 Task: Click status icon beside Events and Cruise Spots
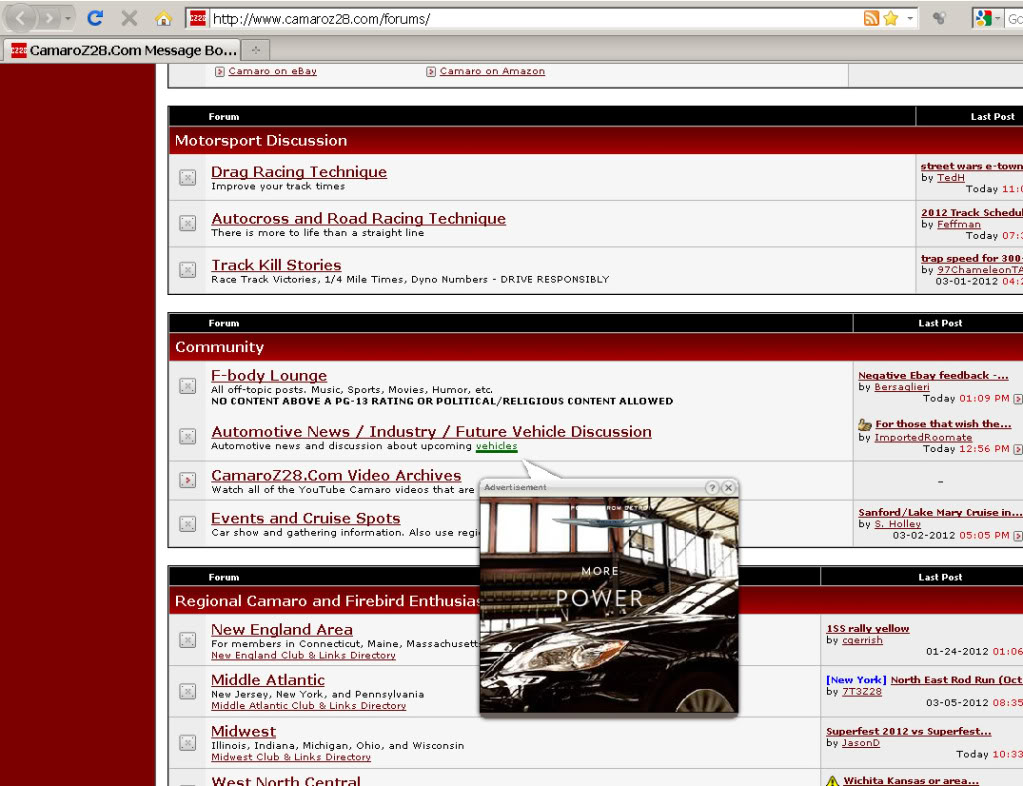(187, 524)
